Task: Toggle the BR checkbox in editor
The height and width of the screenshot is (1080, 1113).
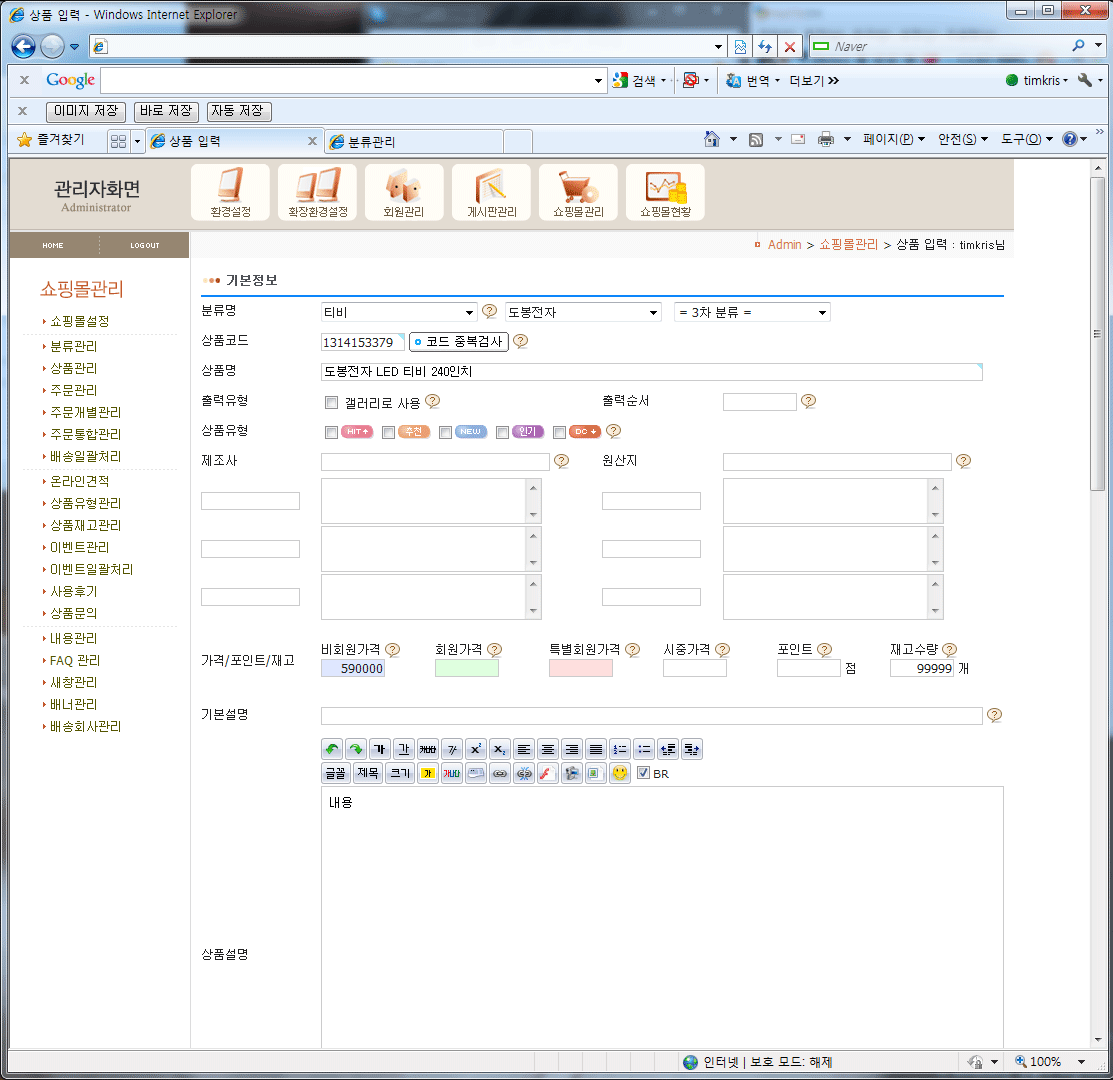Action: pos(643,773)
